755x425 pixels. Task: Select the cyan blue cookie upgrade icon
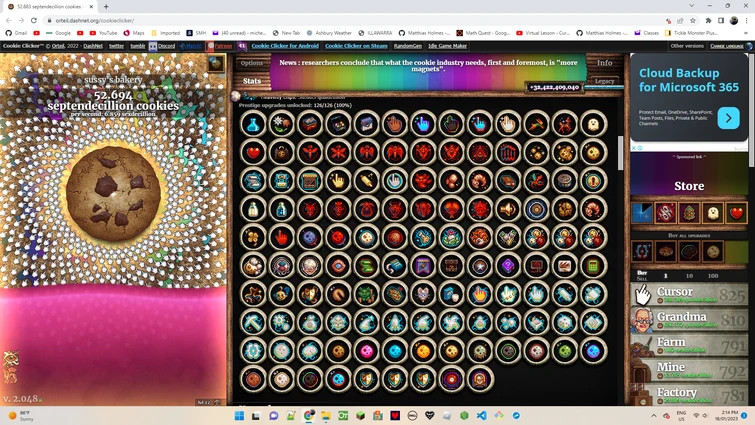coord(395,351)
